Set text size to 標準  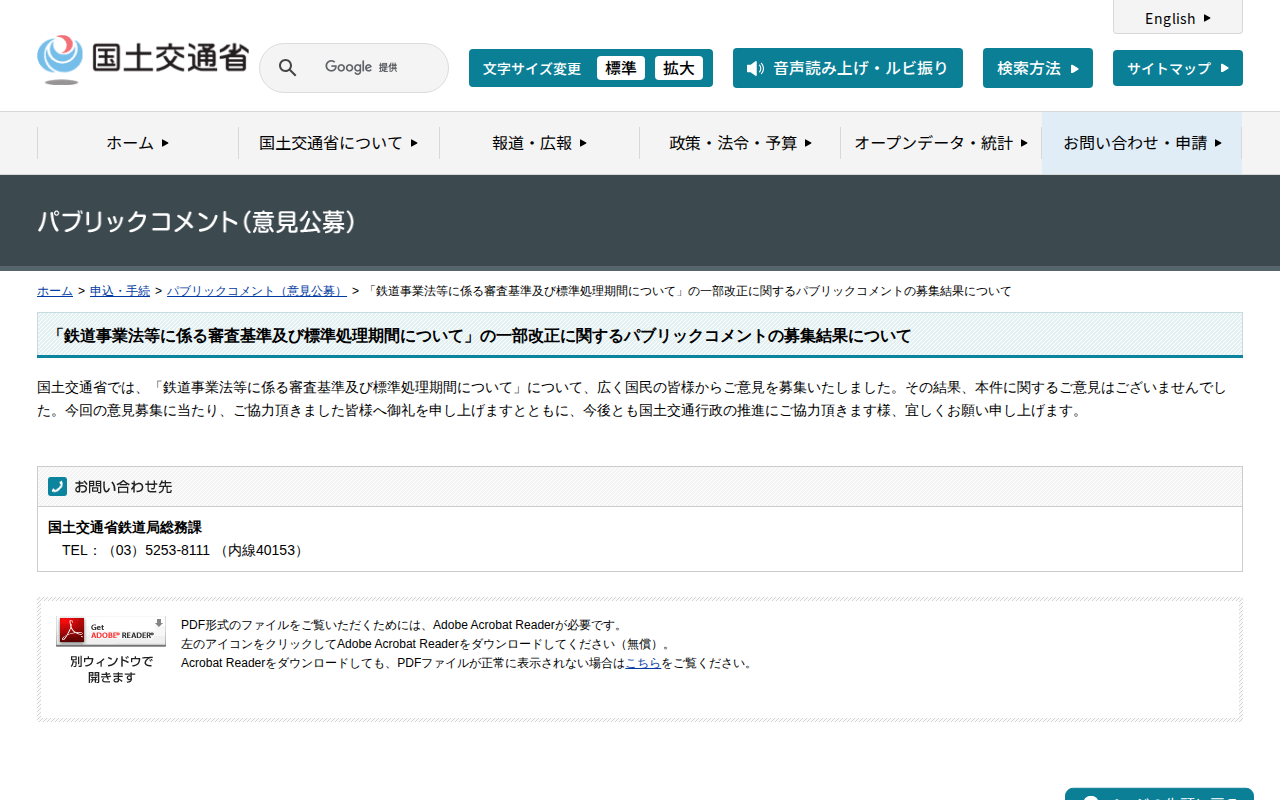[621, 68]
